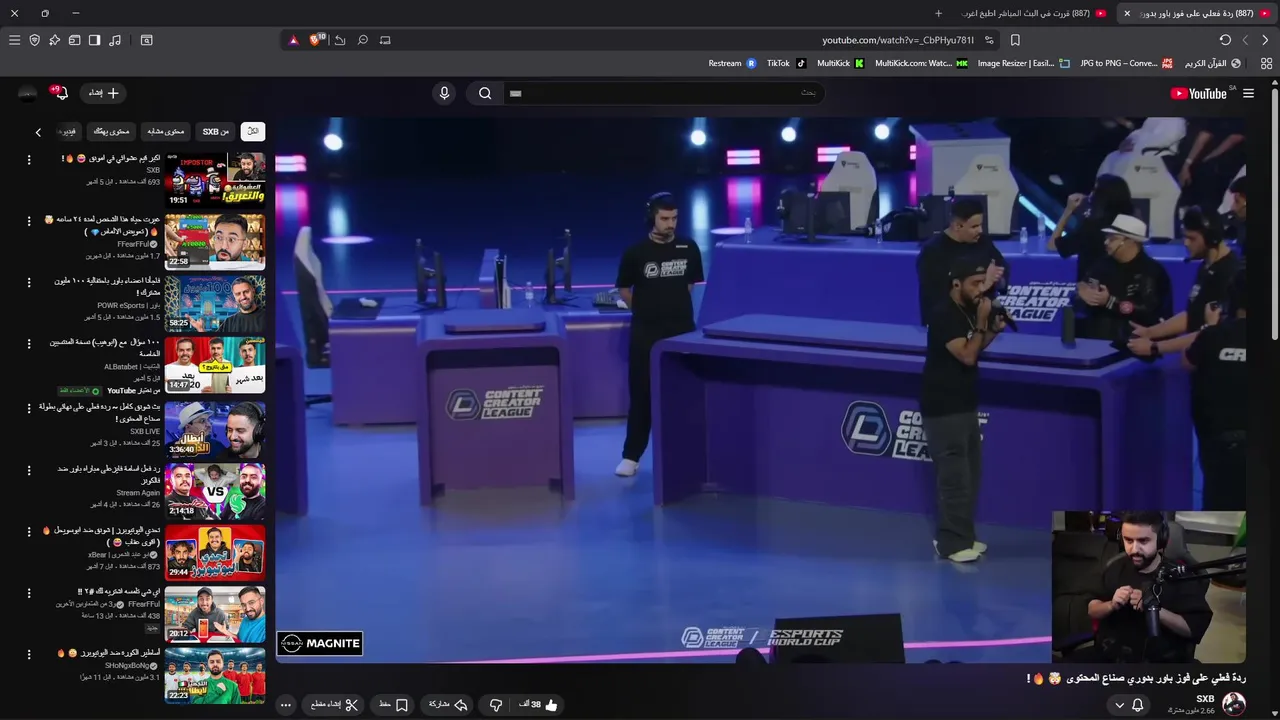Toggle the browser sidebar panel
Viewport: 1280px width, 720px height.
94,40
